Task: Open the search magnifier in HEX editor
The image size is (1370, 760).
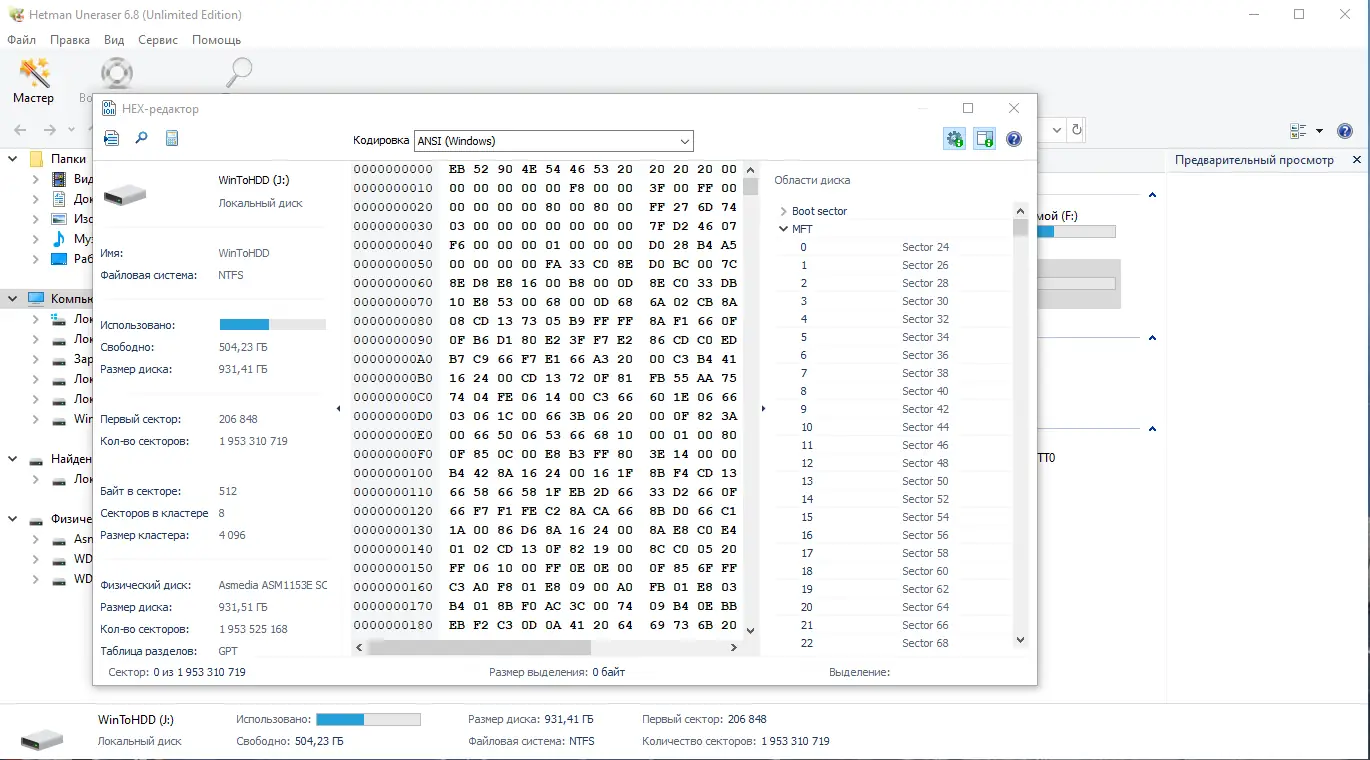Action: (x=141, y=139)
